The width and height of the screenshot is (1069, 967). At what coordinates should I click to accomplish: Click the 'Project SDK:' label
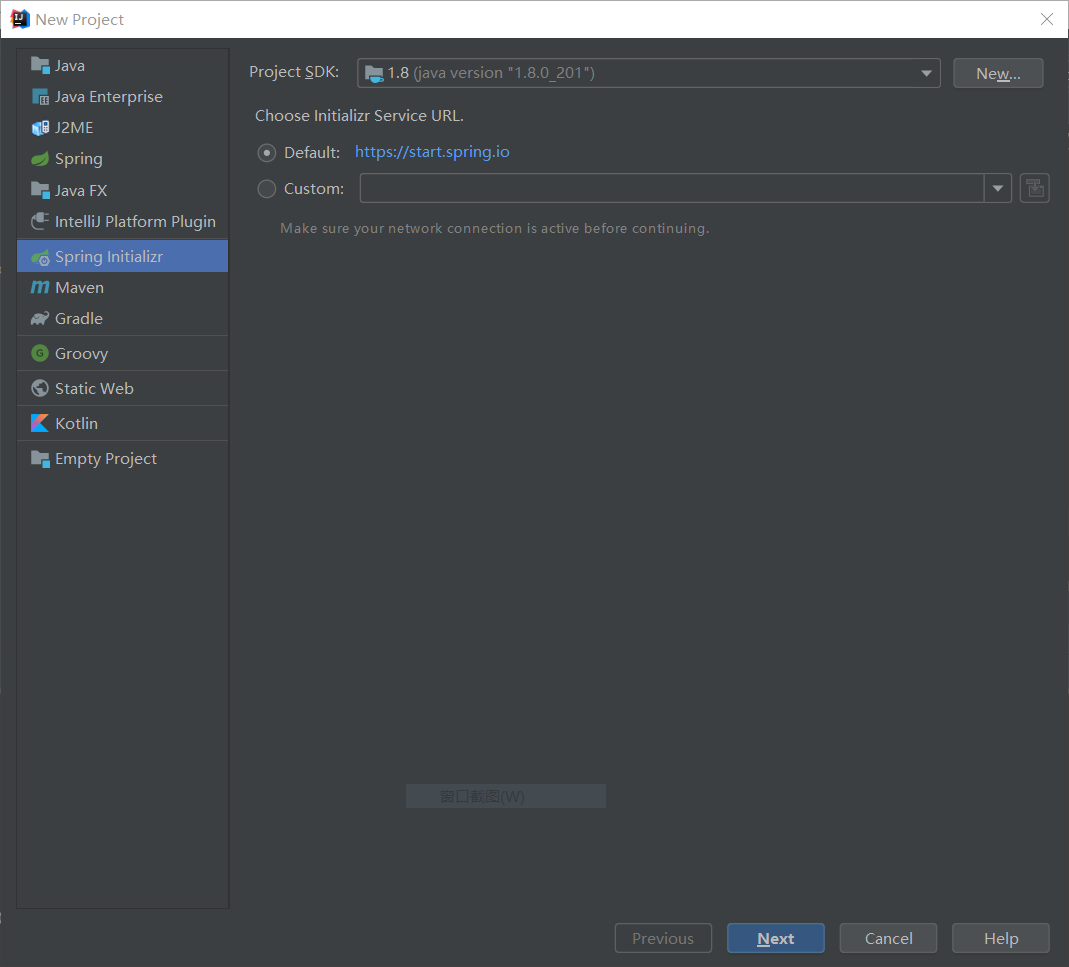tap(294, 72)
